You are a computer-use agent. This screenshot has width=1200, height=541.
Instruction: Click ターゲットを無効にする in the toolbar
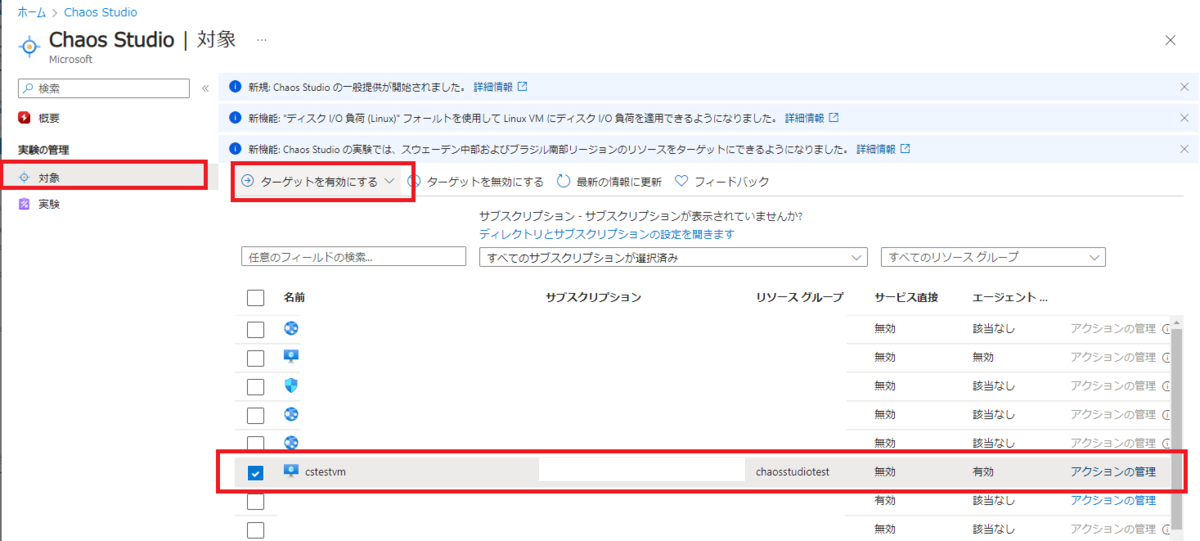[485, 182]
